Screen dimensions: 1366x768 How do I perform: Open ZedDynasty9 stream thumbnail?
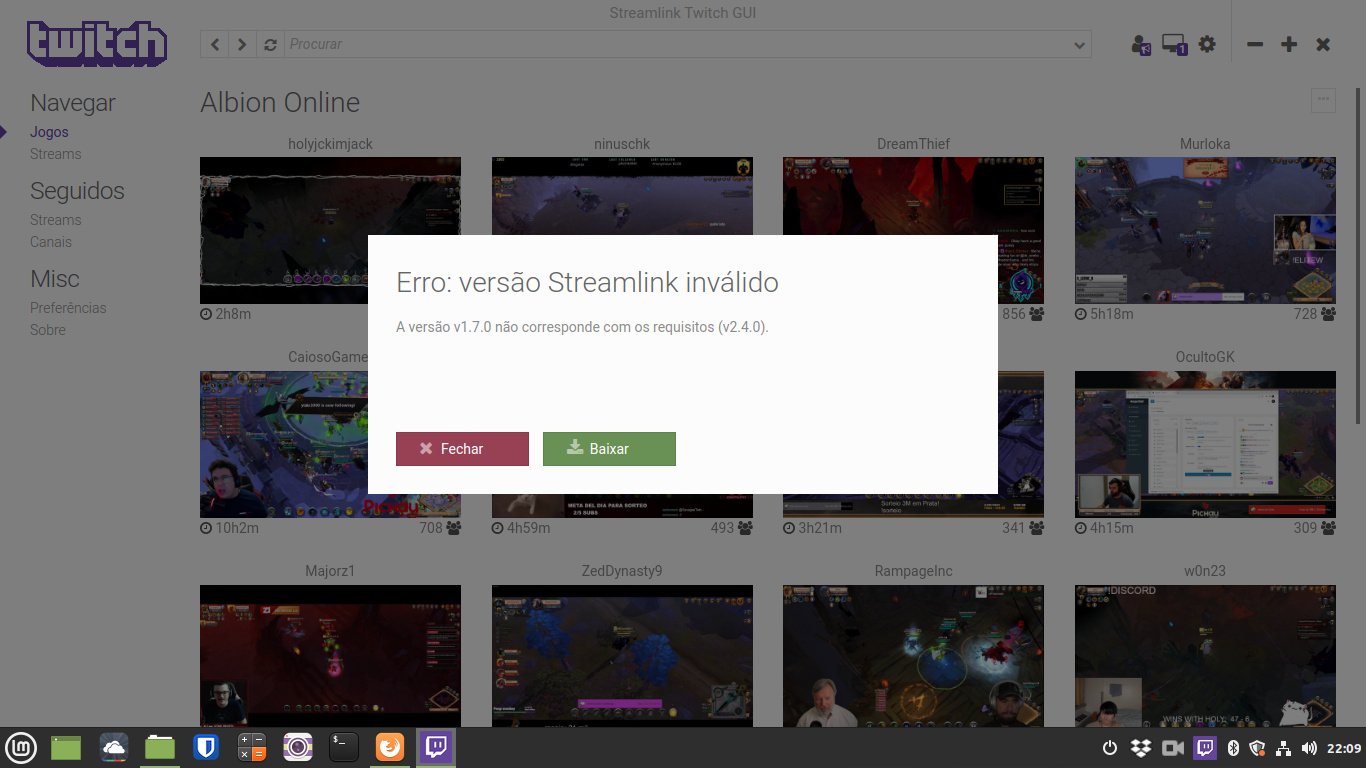click(621, 655)
